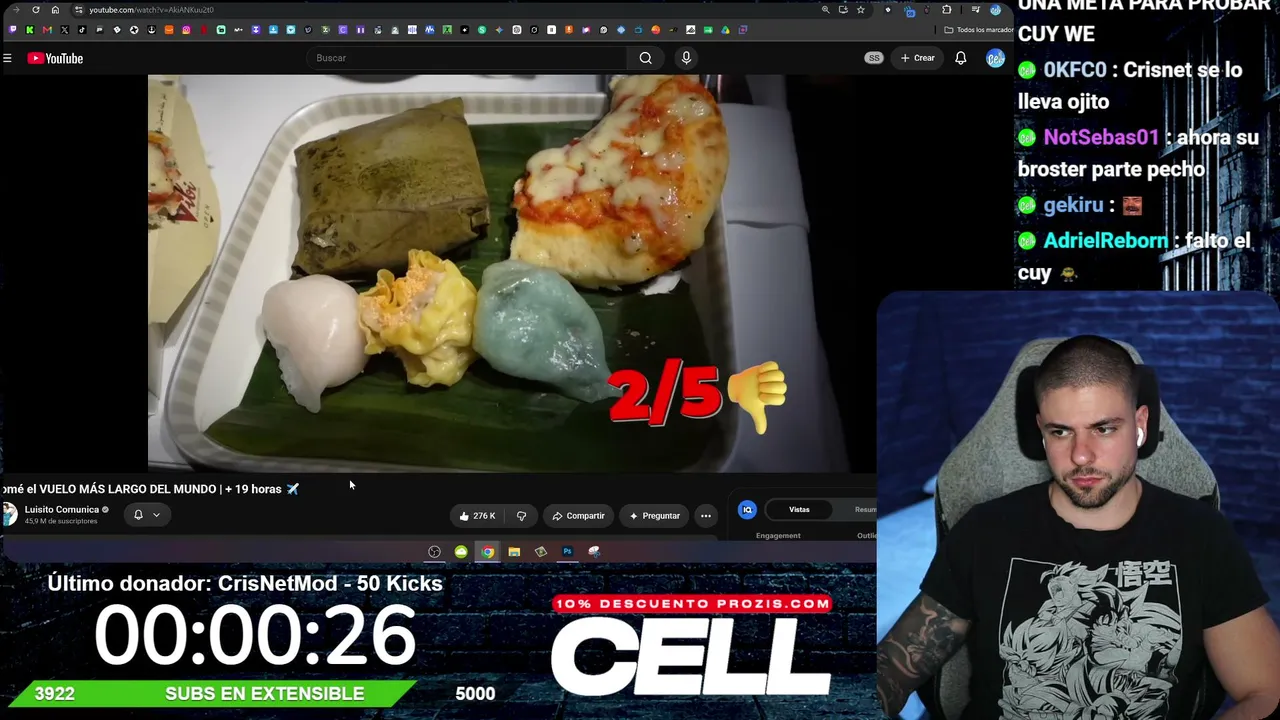Open the green round app in taskbar
This screenshot has height=720, width=1280.
coord(461,552)
